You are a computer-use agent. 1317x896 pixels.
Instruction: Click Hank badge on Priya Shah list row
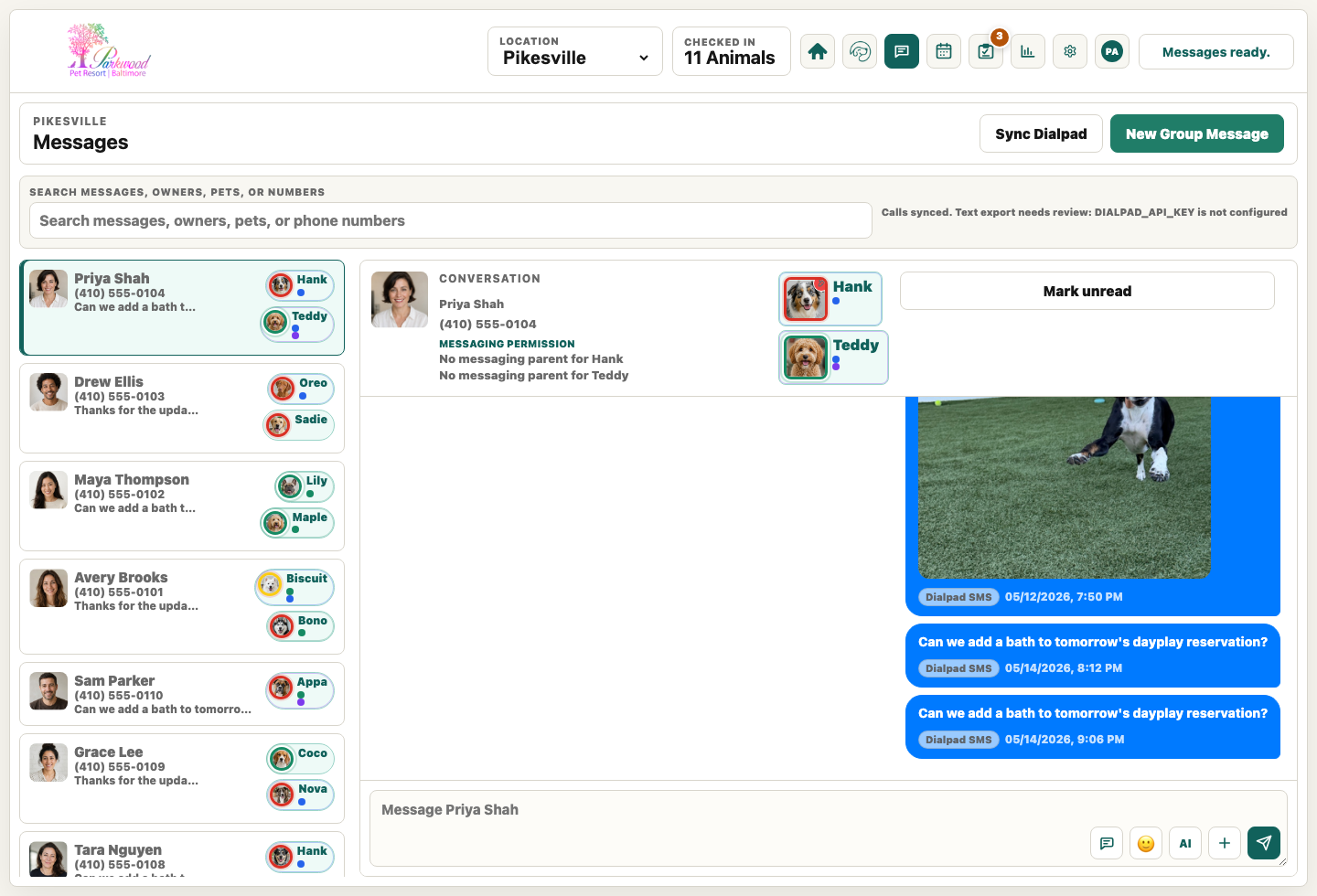point(300,285)
